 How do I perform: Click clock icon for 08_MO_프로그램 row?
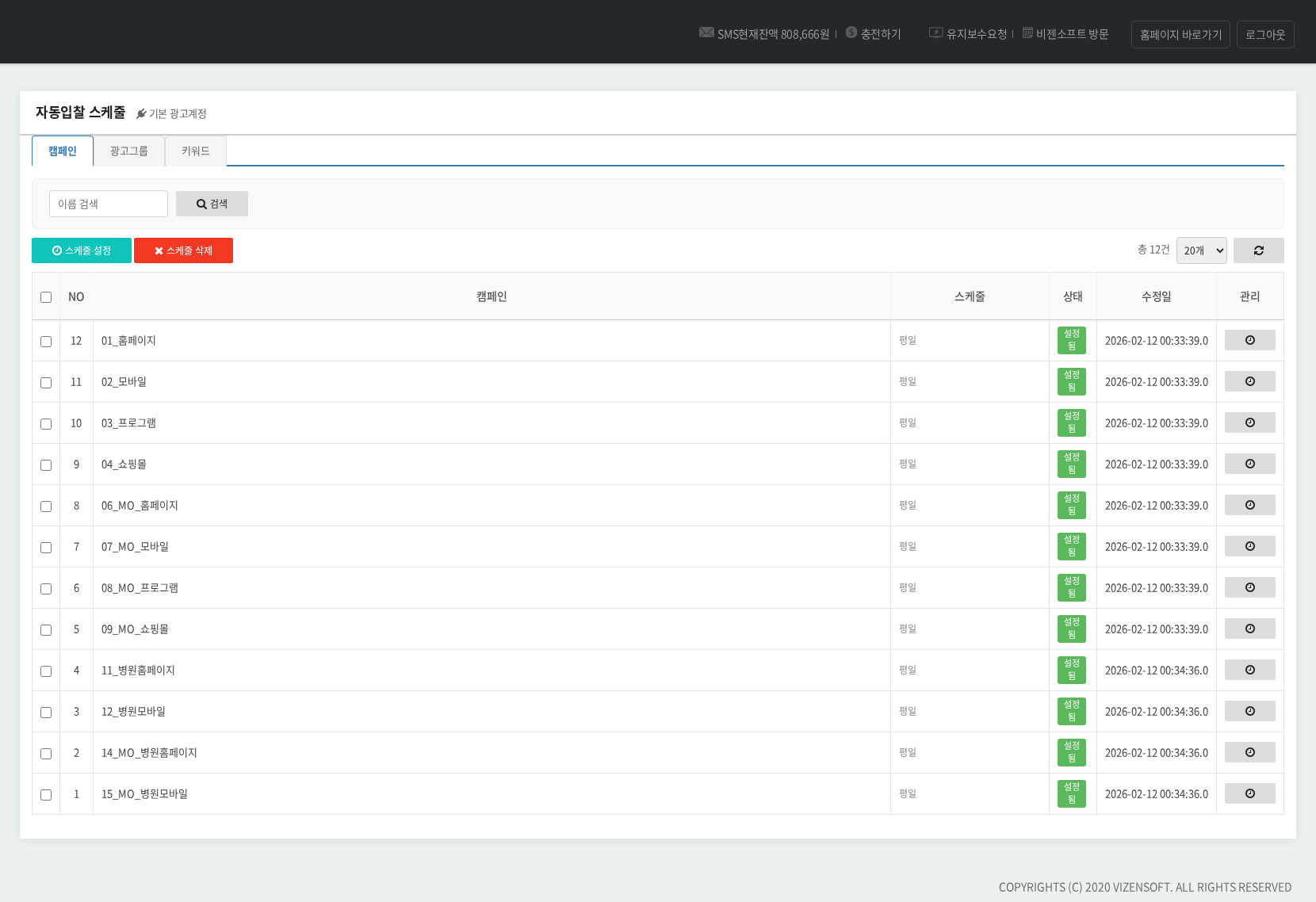(1249, 587)
